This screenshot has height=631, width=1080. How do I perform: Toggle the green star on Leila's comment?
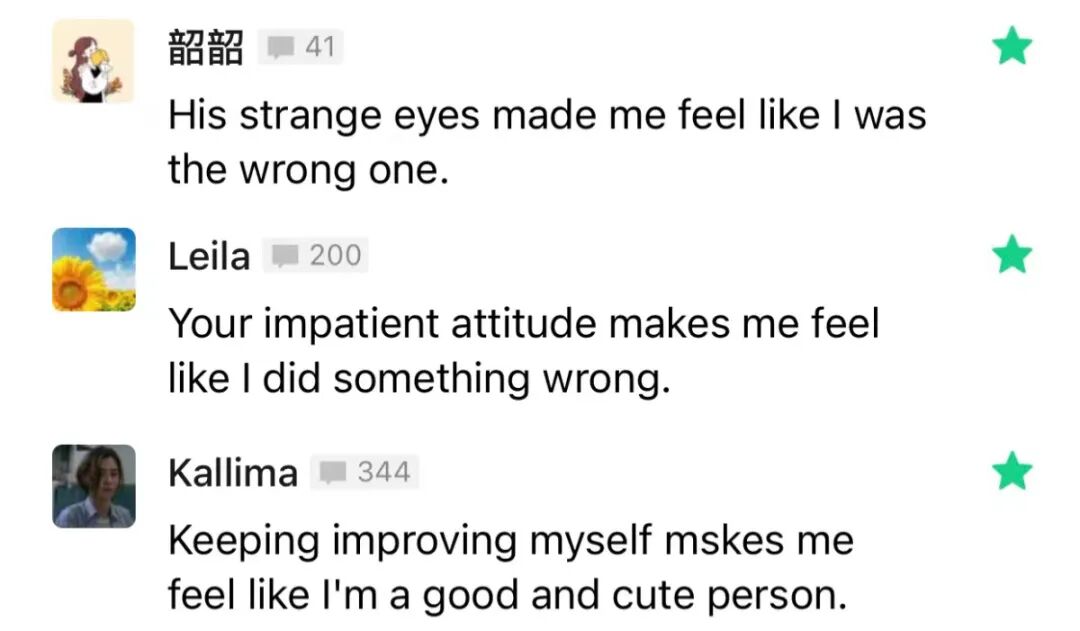tap(1012, 255)
